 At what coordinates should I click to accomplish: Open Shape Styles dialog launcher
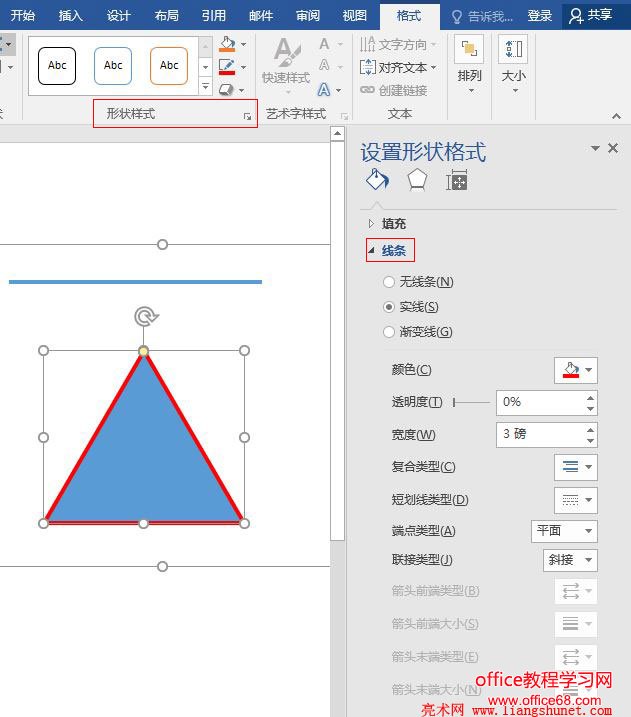(x=247, y=118)
